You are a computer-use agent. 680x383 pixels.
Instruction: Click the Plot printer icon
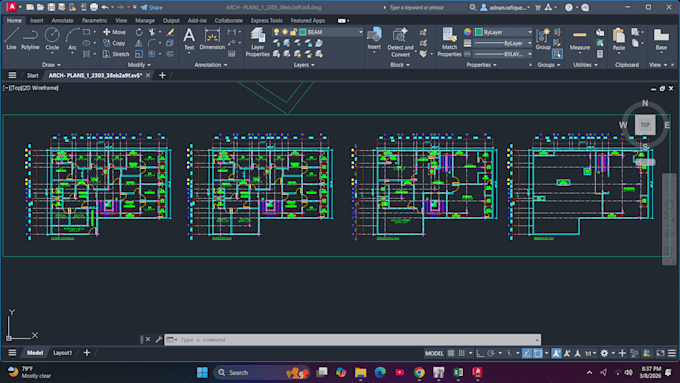pos(94,7)
